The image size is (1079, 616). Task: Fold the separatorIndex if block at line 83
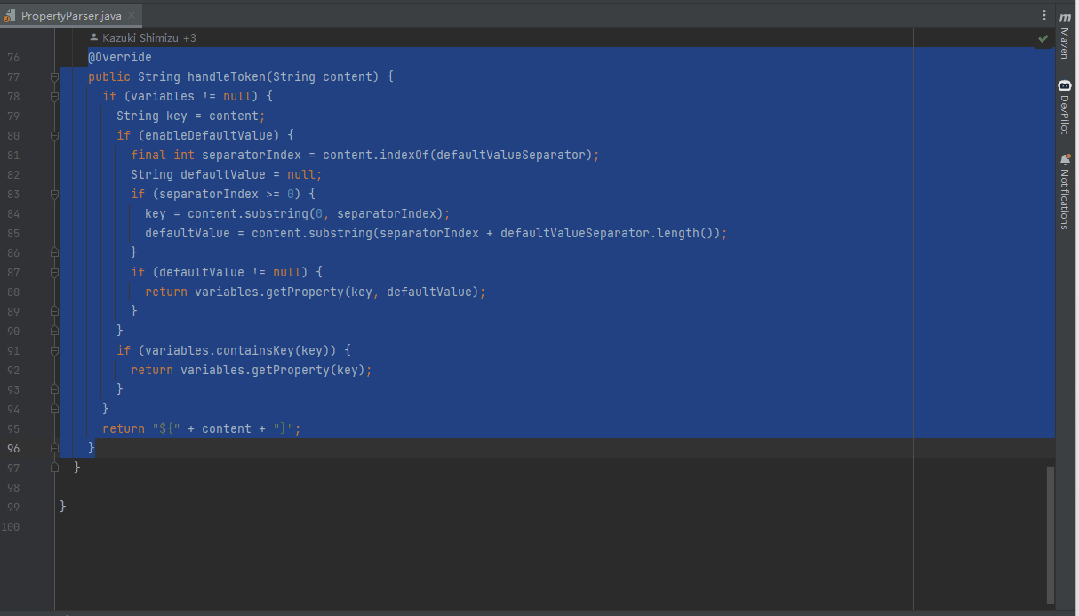tap(56, 194)
